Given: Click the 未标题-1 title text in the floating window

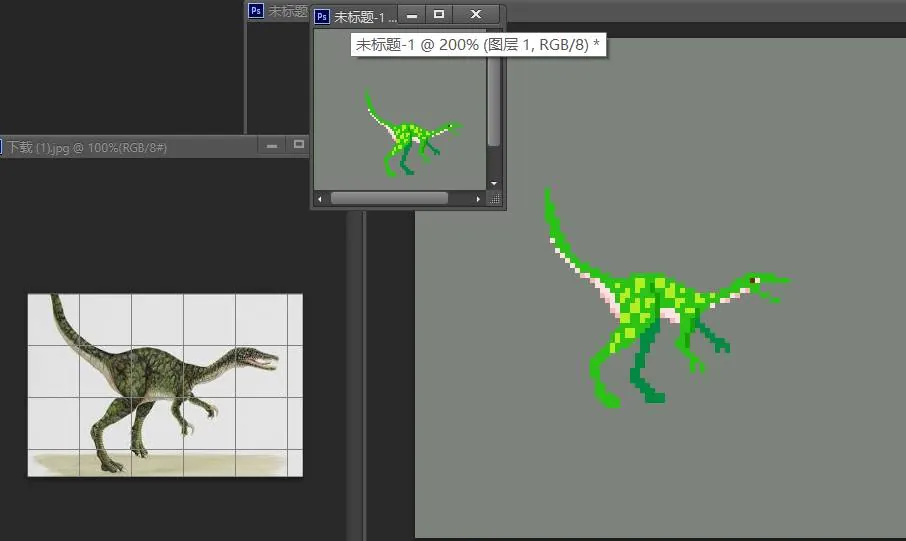Looking at the screenshot, I should pyautogui.click(x=364, y=17).
